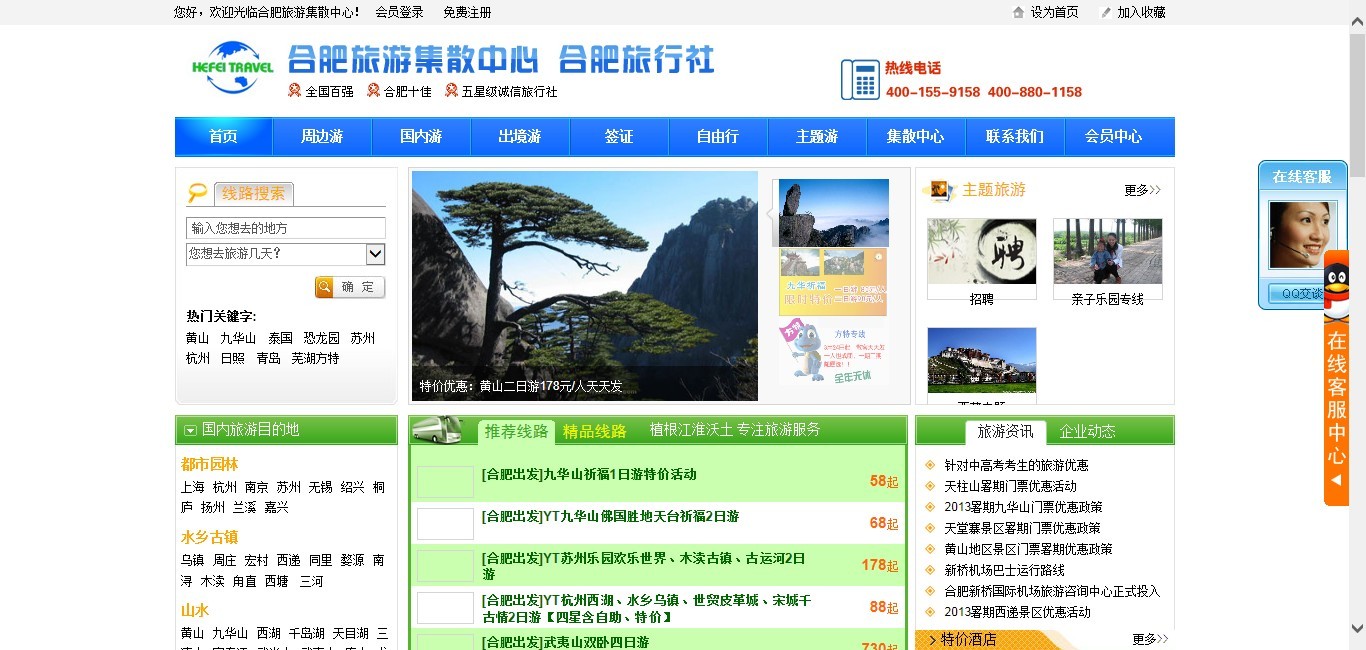Viewport: 1366px width, 650px height.
Task: Click the 输入您想去的地方 input field
Action: pyautogui.click(x=285, y=228)
